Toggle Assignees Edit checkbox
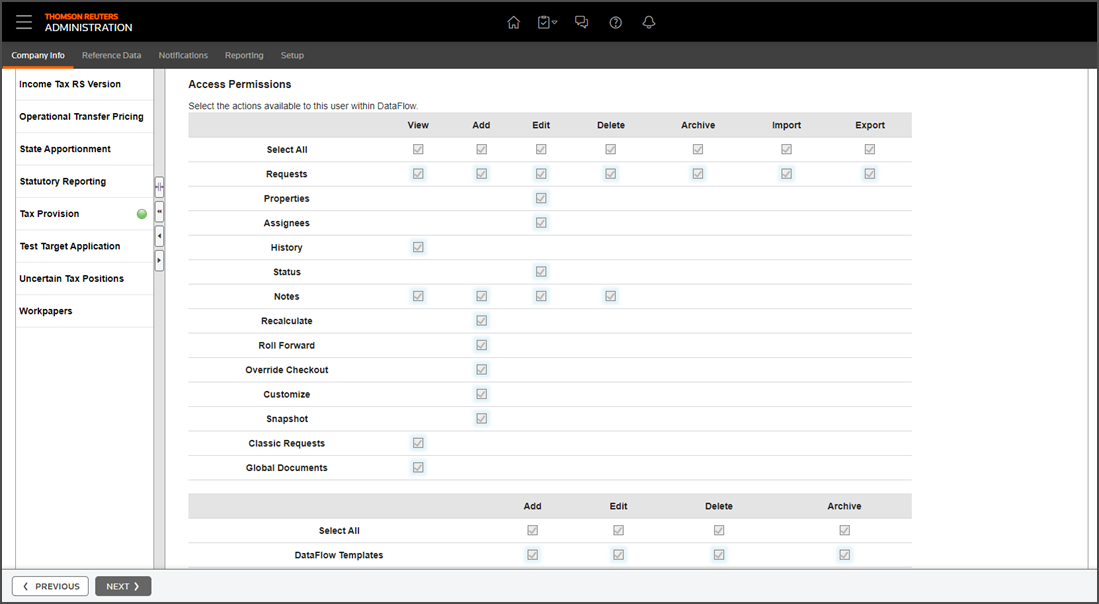Image resolution: width=1099 pixels, height=604 pixels. click(x=541, y=223)
